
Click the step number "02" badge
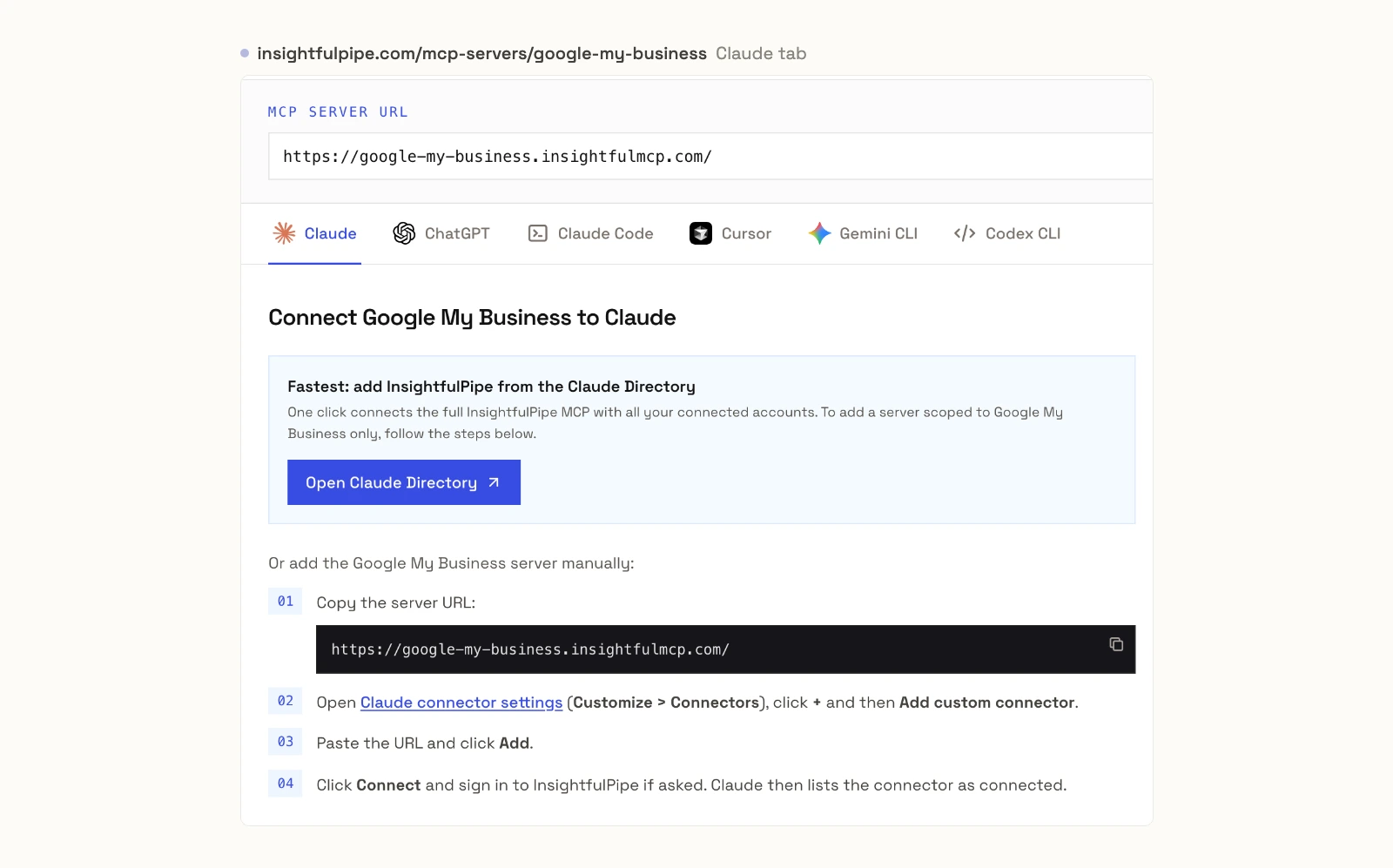(x=286, y=701)
